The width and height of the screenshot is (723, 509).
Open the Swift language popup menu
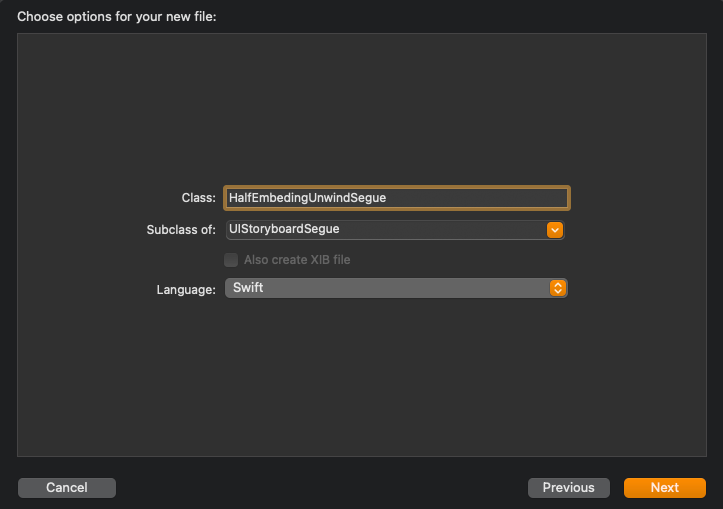(x=396, y=288)
